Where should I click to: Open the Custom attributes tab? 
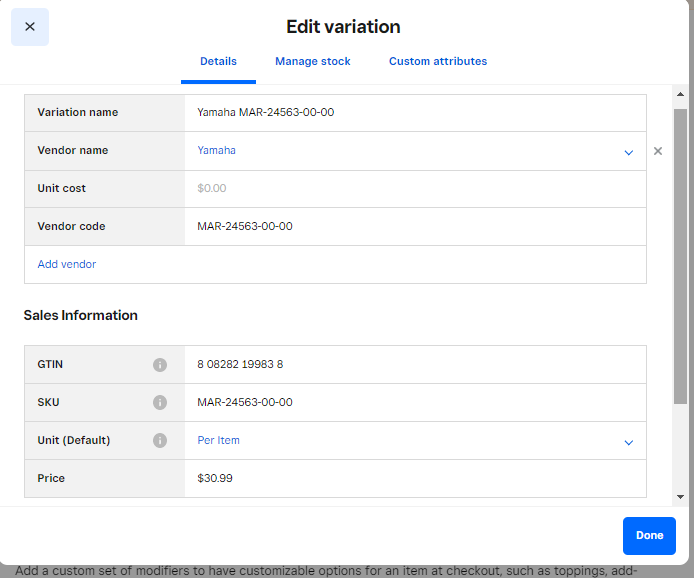click(438, 61)
